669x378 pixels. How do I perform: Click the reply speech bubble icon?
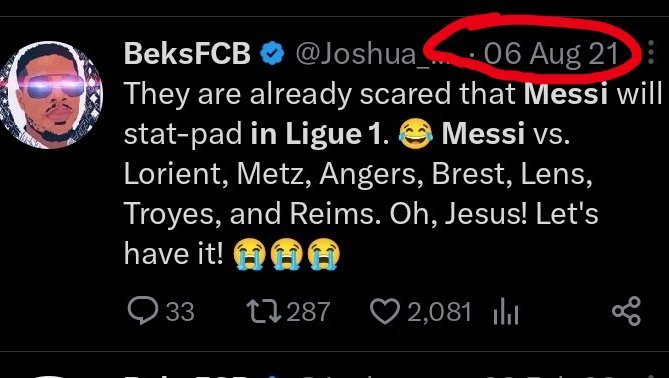tap(143, 310)
